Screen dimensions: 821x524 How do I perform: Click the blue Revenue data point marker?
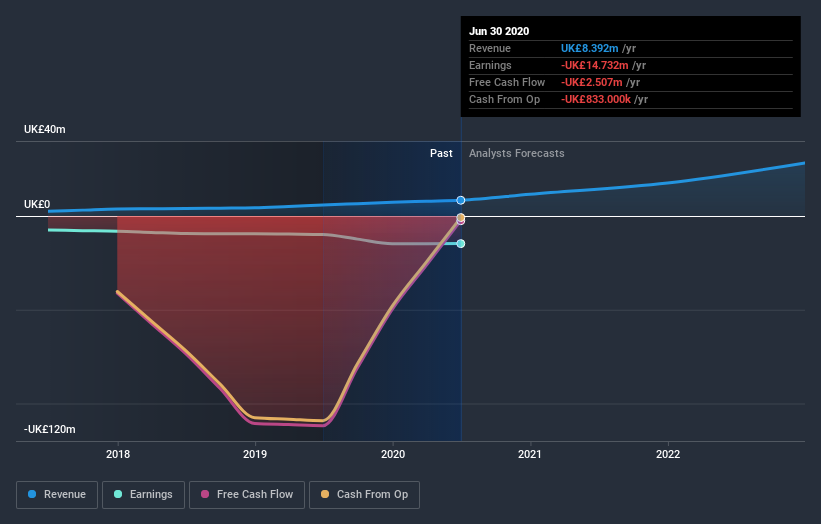click(461, 200)
